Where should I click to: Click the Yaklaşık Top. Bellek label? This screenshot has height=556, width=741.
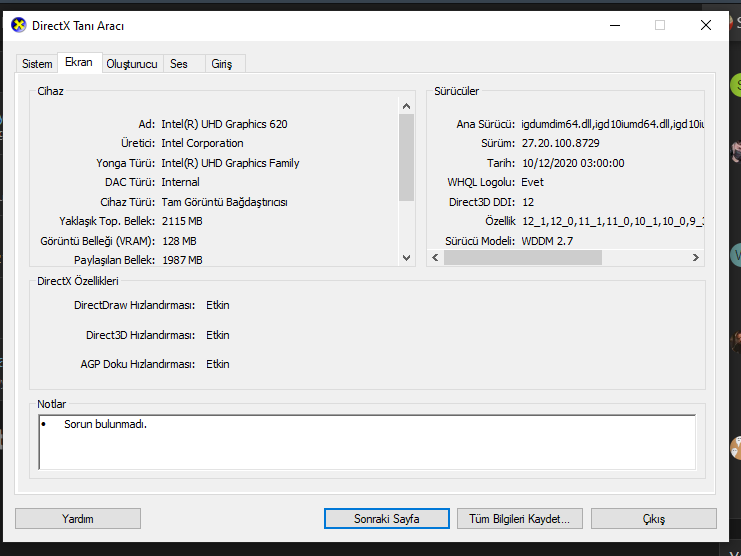pos(107,221)
